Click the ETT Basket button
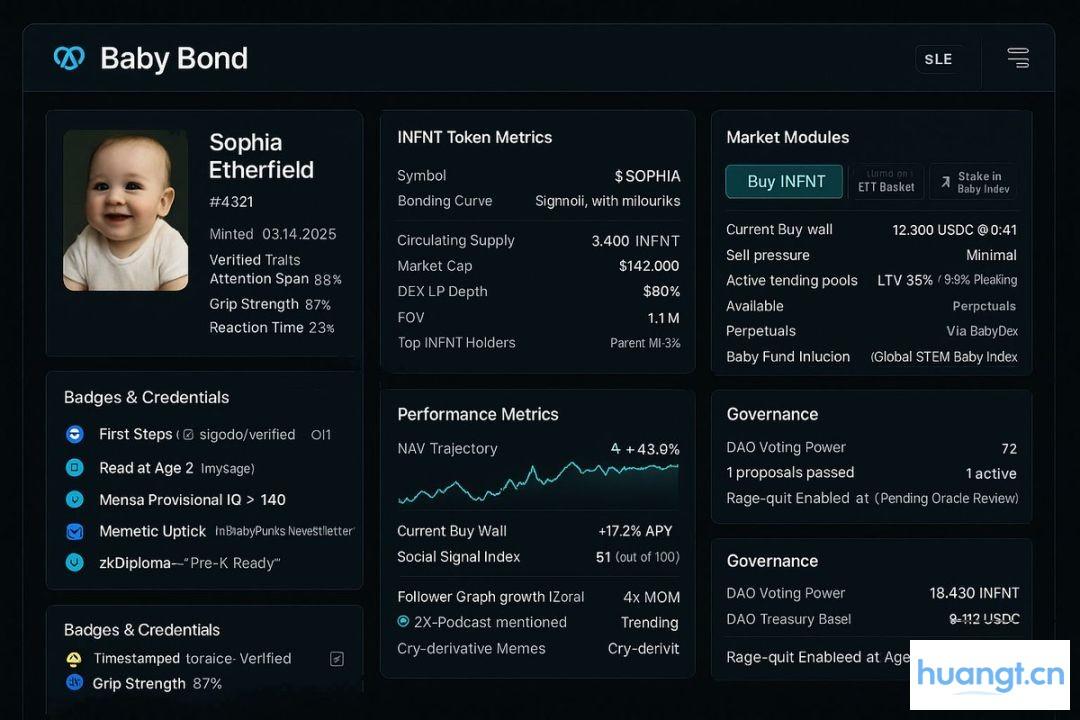This screenshot has width=1080, height=720. click(886, 181)
